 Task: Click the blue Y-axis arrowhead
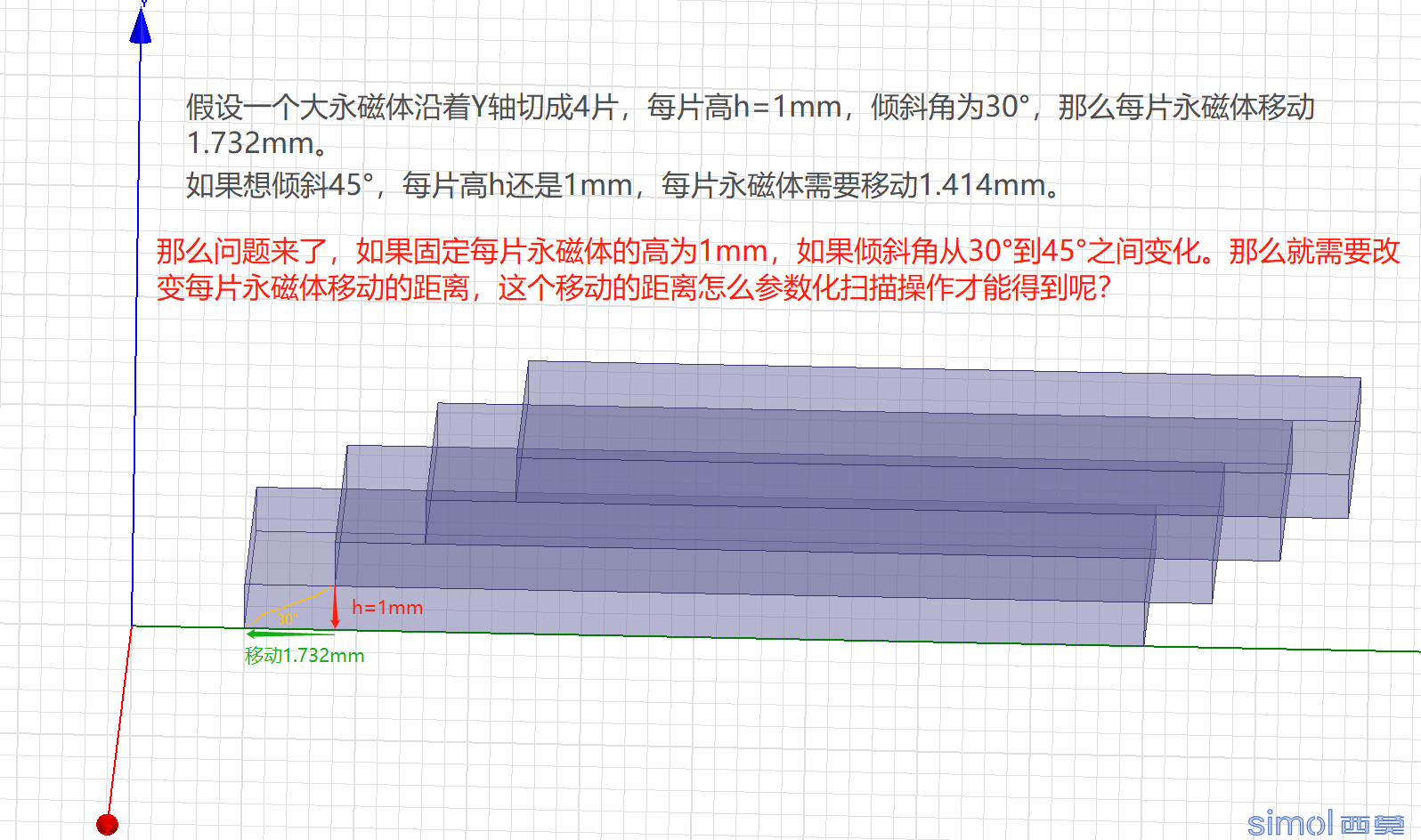[x=141, y=24]
